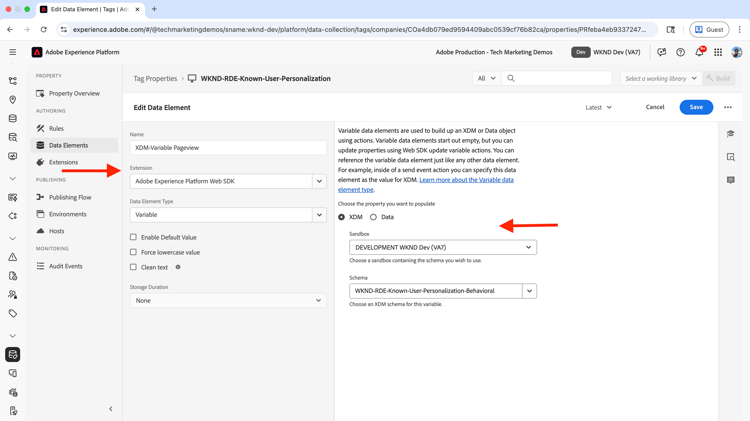The height and width of the screenshot is (421, 750).
Task: Open the All search filter dropdown
Action: (487, 78)
